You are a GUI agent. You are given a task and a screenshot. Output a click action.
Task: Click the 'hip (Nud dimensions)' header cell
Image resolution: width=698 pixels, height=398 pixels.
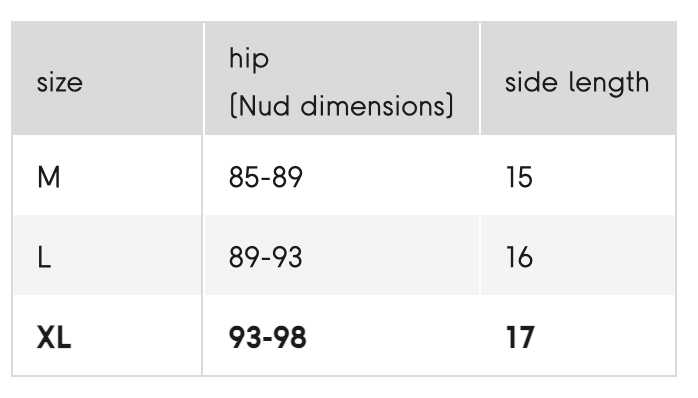[342, 78]
